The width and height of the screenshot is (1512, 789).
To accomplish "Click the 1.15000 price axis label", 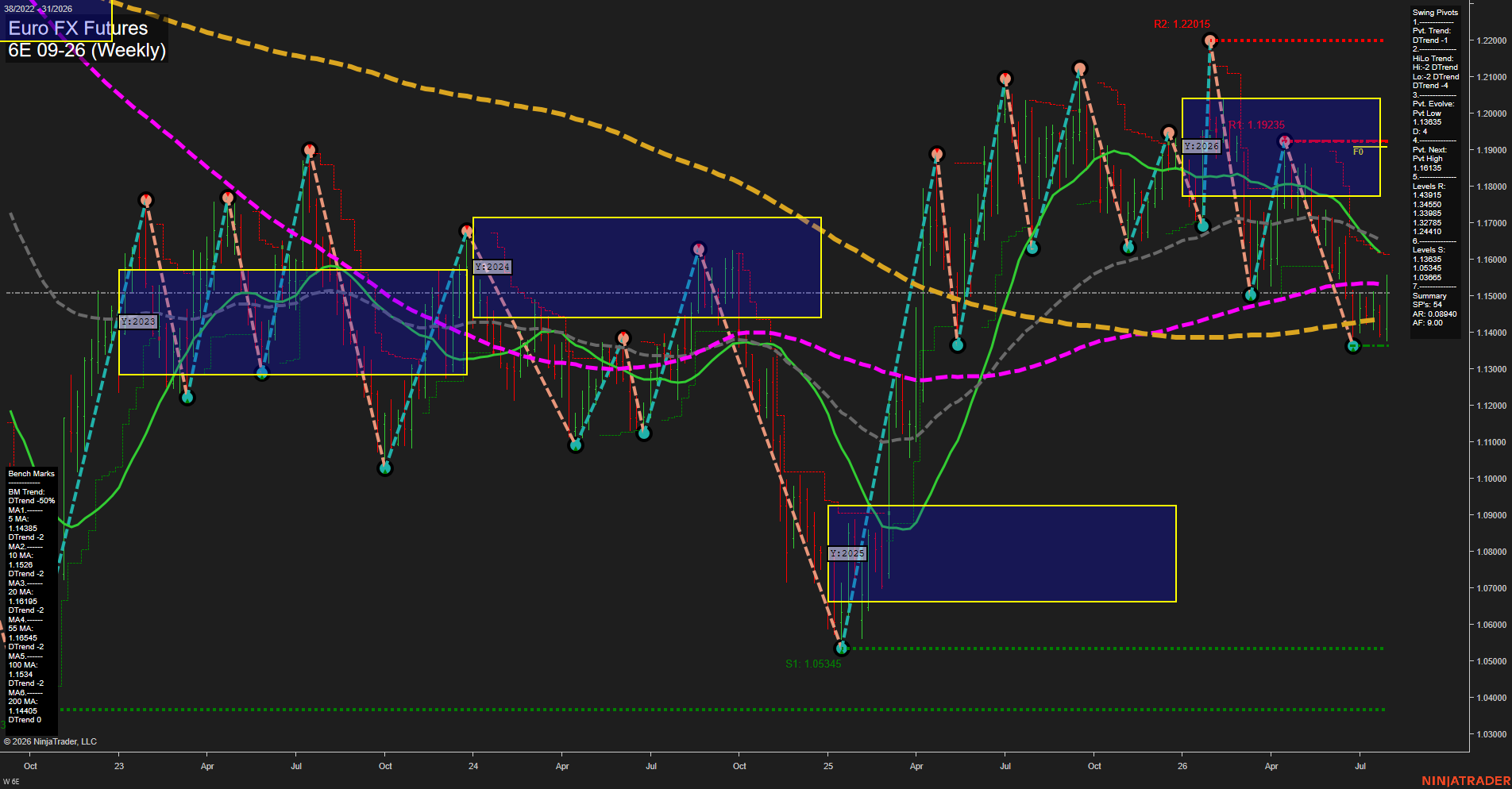I will (x=1491, y=296).
